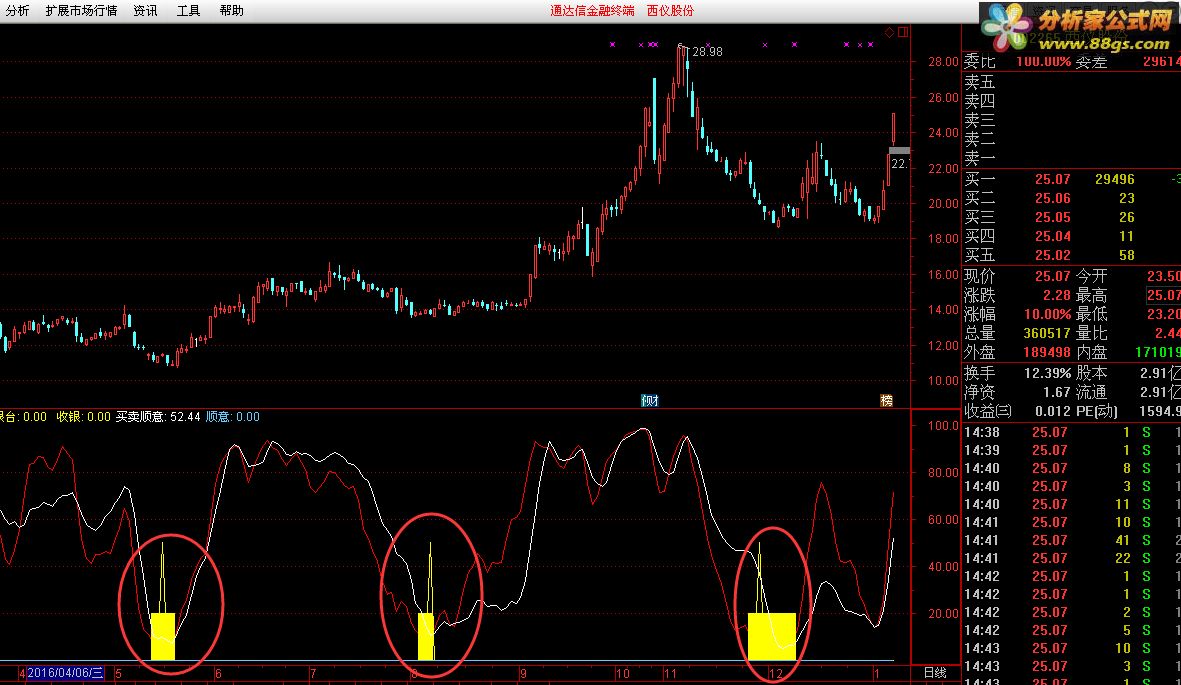Click the 换手 value 12.39%
Image resolution: width=1181 pixels, height=685 pixels.
click(1047, 373)
